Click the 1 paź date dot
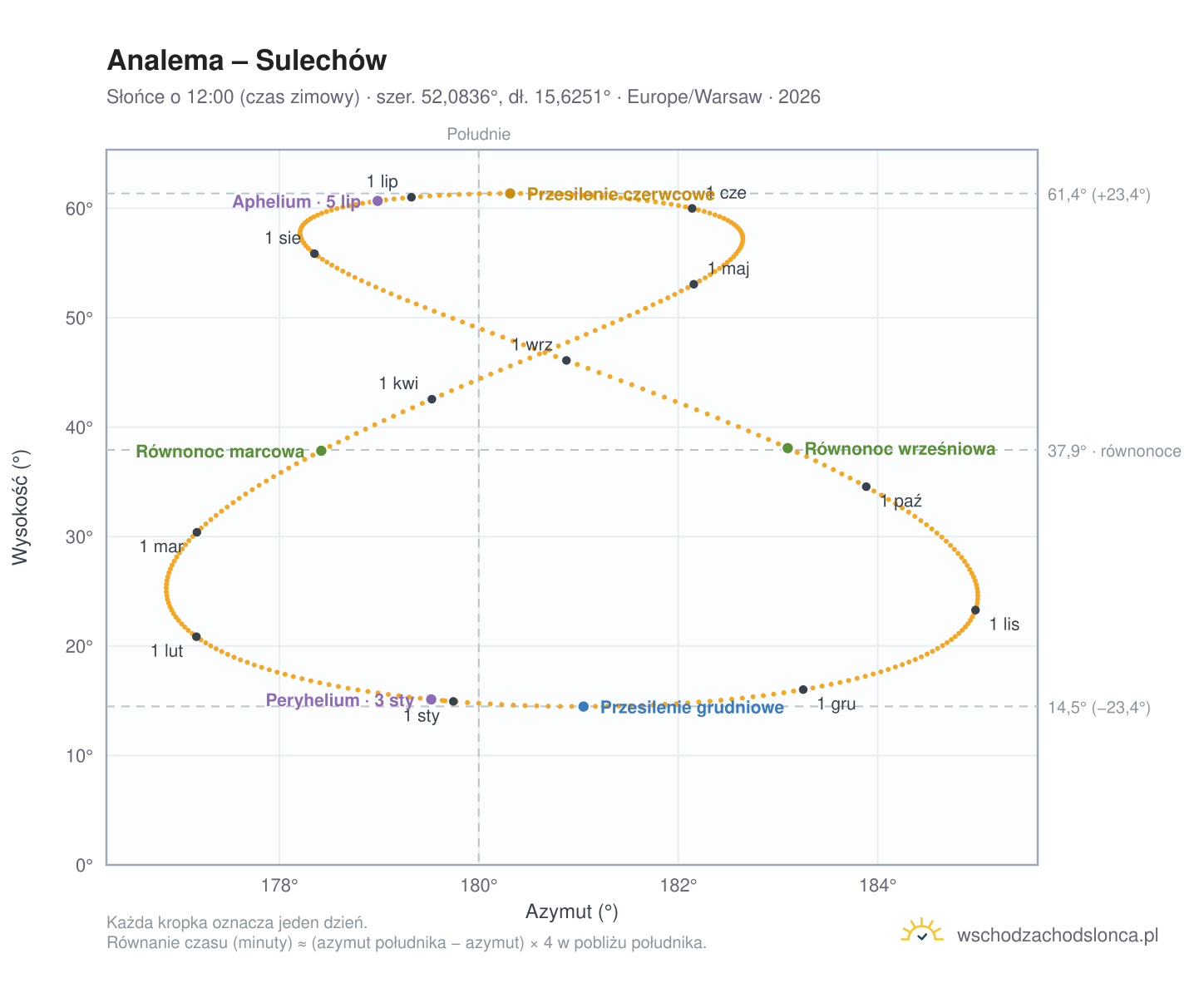Image resolution: width=1204 pixels, height=988 pixels. 866,487
